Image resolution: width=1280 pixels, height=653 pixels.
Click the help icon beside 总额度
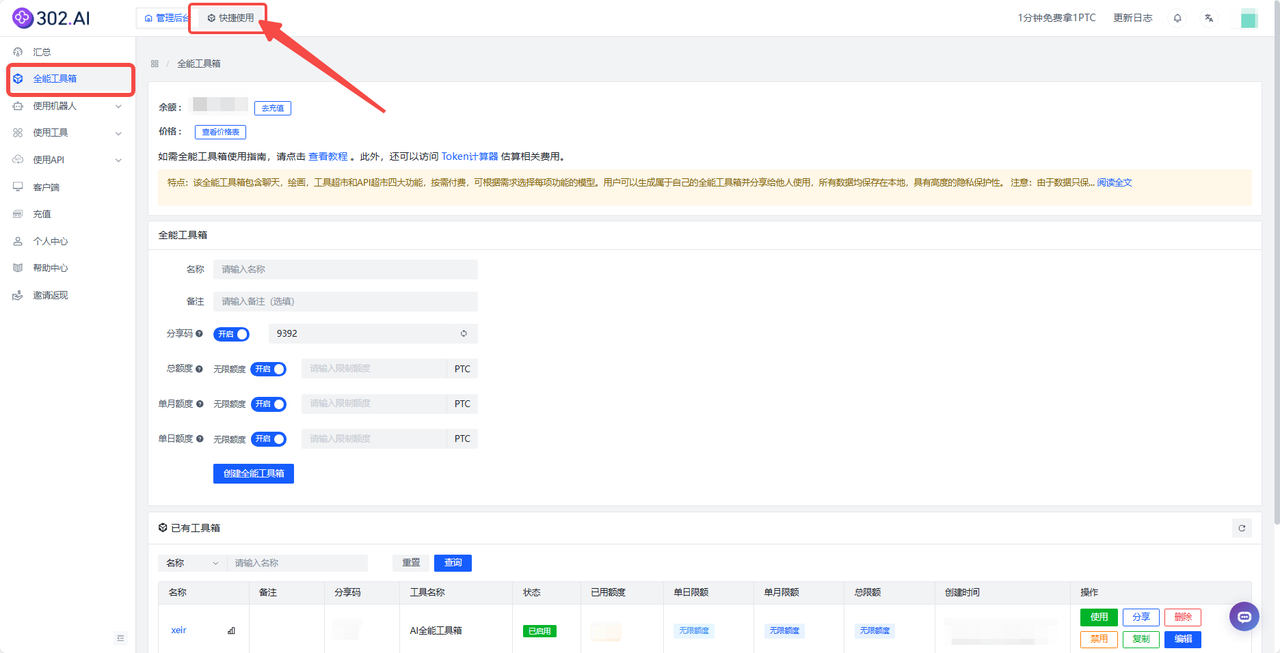coord(200,369)
